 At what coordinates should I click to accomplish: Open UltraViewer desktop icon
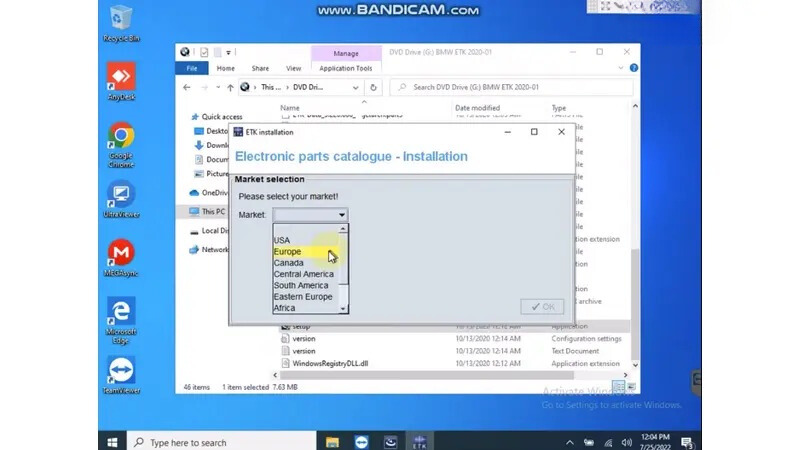pos(121,196)
